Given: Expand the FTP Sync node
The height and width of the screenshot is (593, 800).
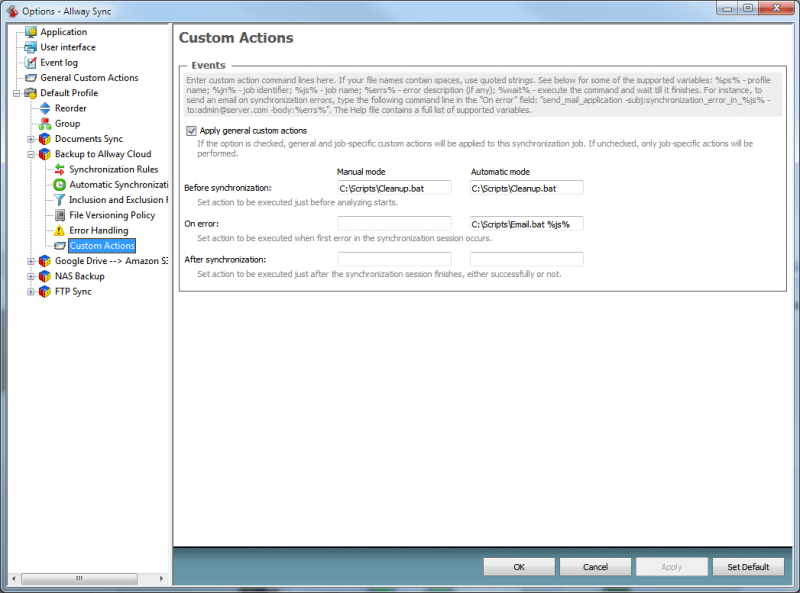Looking at the screenshot, I should coord(31,291).
